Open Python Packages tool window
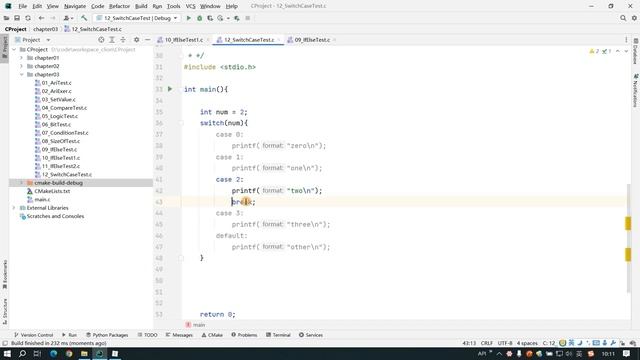Image resolution: width=640 pixels, height=360 pixels. click(107, 335)
